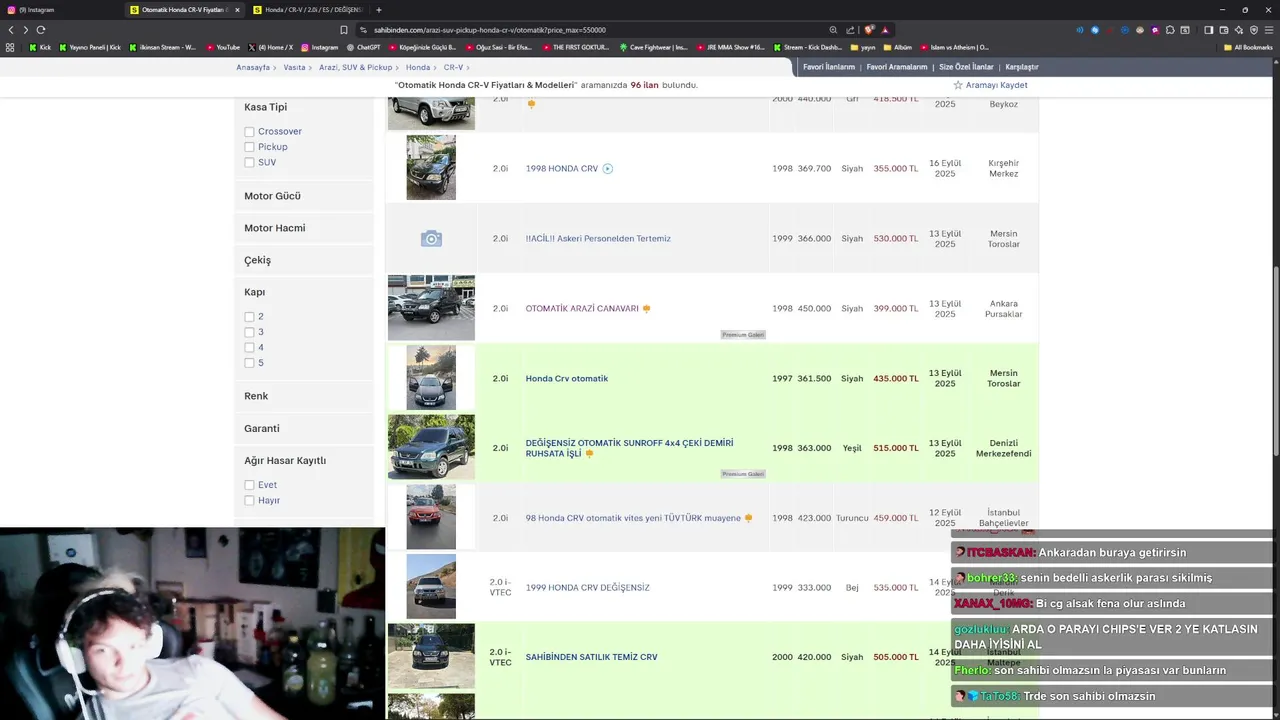This screenshot has width=1280, height=720.
Task: Open the Honda Crv otomatik listing
Action: coord(567,379)
